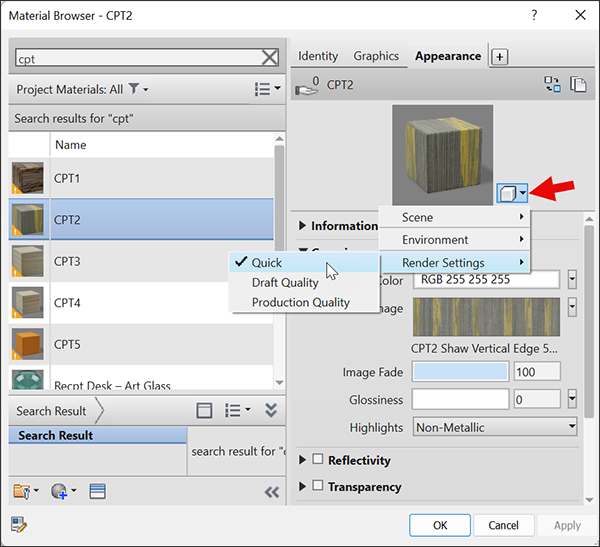Open the Highlights Non-Metallic dropdown

495,427
